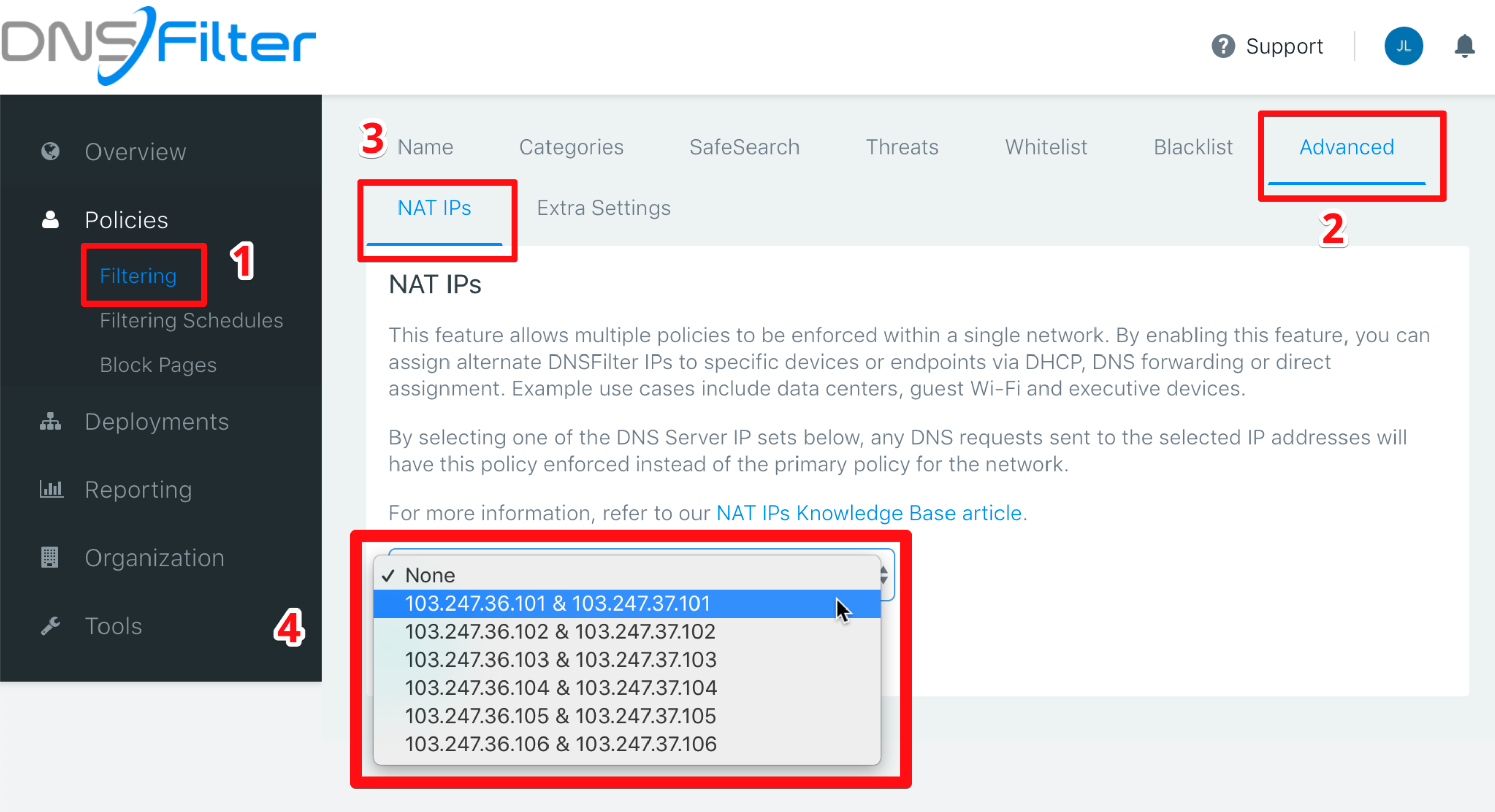
Task: Switch to the Whitelist tab
Action: point(1046,147)
